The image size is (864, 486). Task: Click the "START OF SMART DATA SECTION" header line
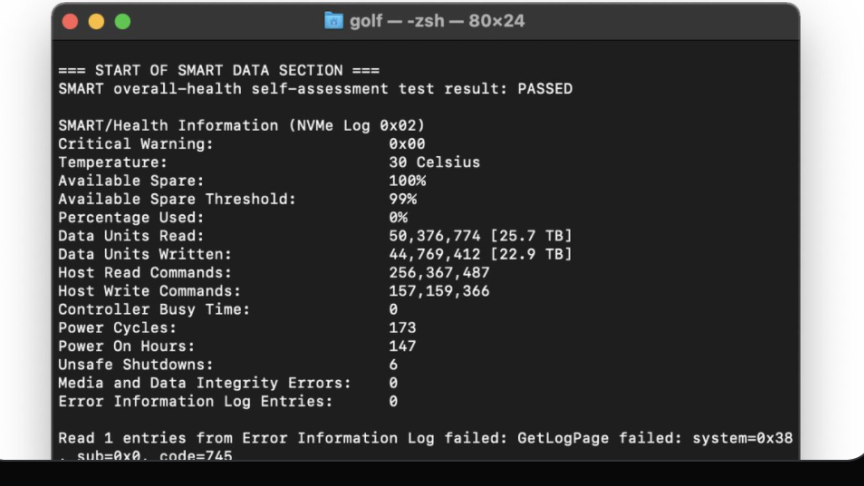coord(219,71)
